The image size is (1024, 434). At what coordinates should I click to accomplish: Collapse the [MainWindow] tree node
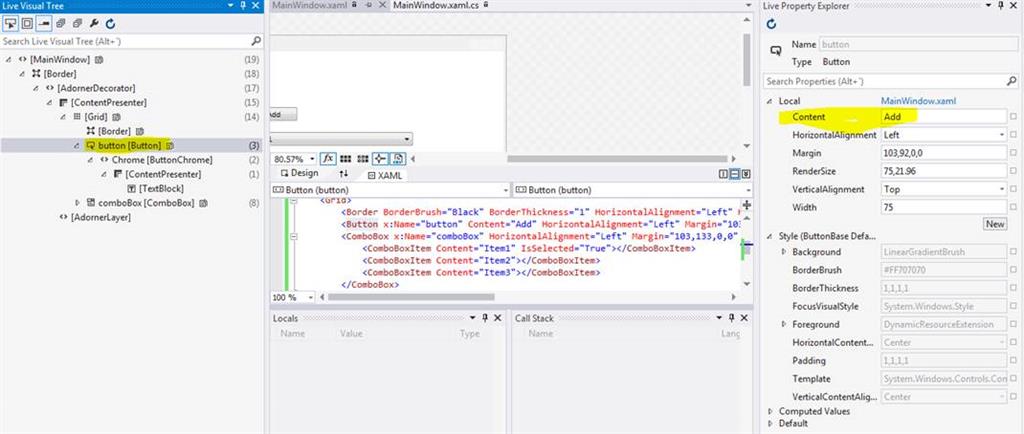[x=8, y=59]
